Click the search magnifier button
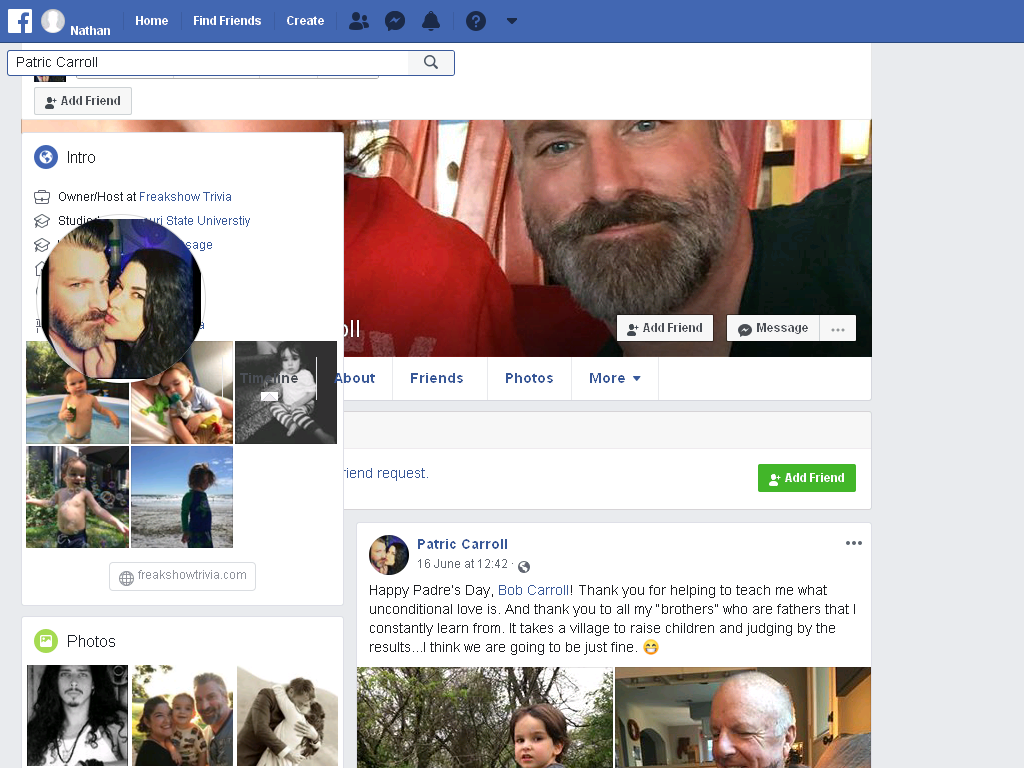Image resolution: width=1024 pixels, height=768 pixels. [431, 62]
